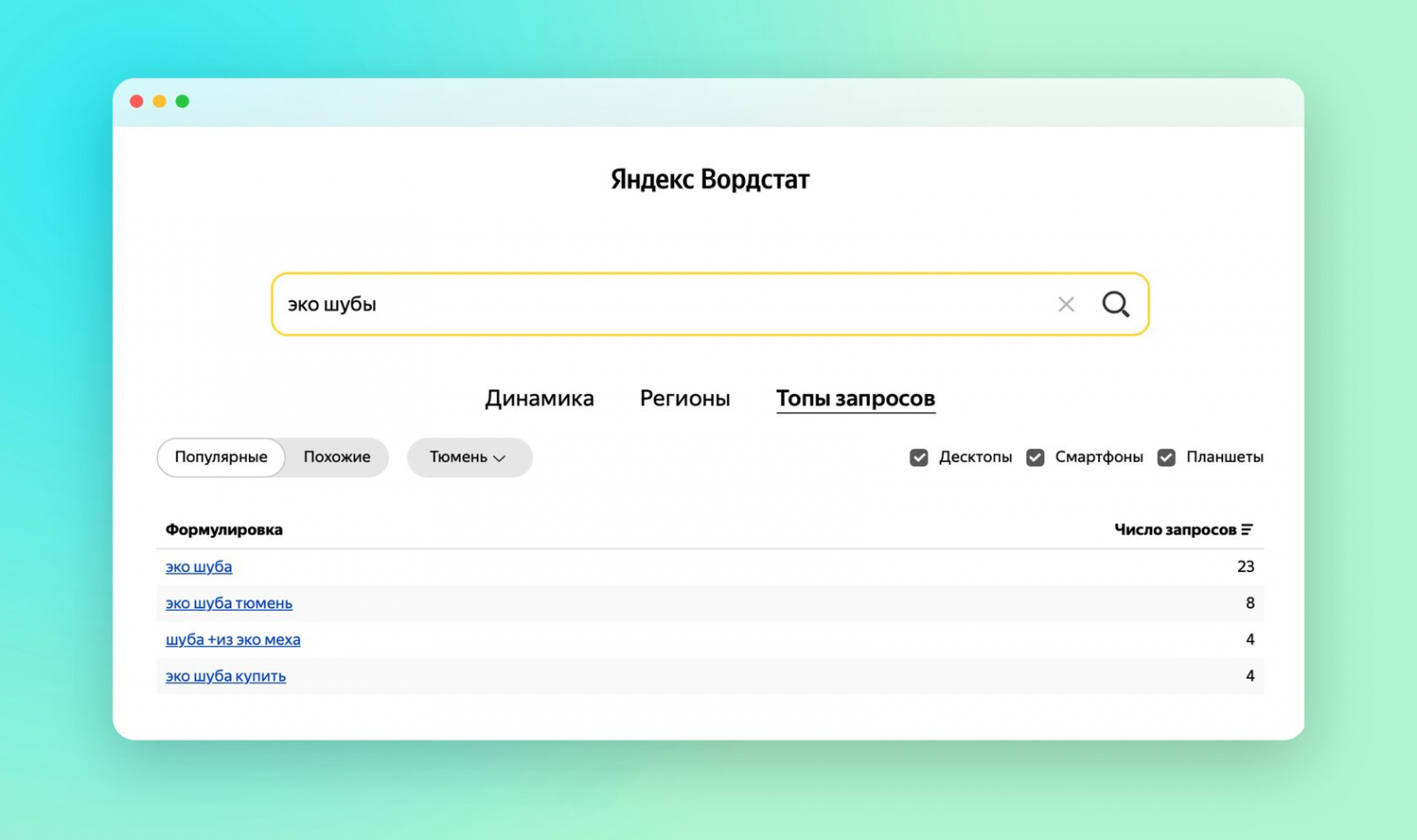Image resolution: width=1417 pixels, height=840 pixels.
Task: Click into the эко шубы search field
Action: (x=655, y=304)
